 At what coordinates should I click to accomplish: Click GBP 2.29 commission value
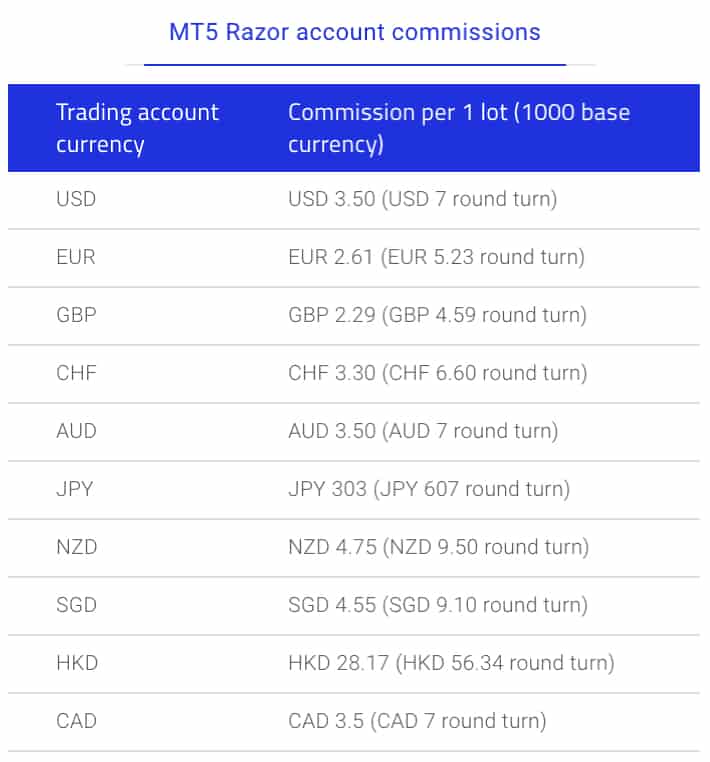click(x=437, y=315)
